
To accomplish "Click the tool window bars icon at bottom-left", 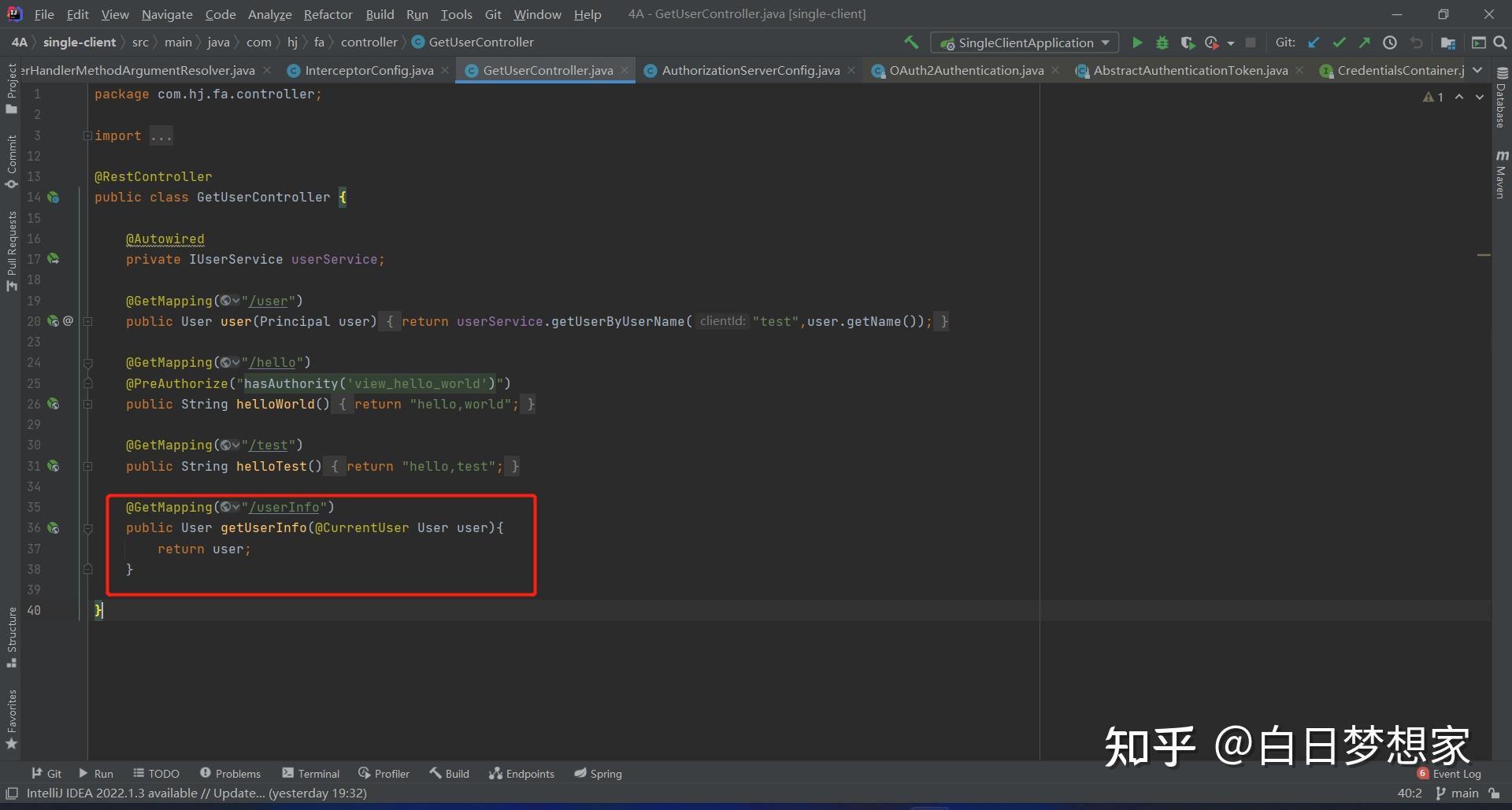I will tap(12, 793).
